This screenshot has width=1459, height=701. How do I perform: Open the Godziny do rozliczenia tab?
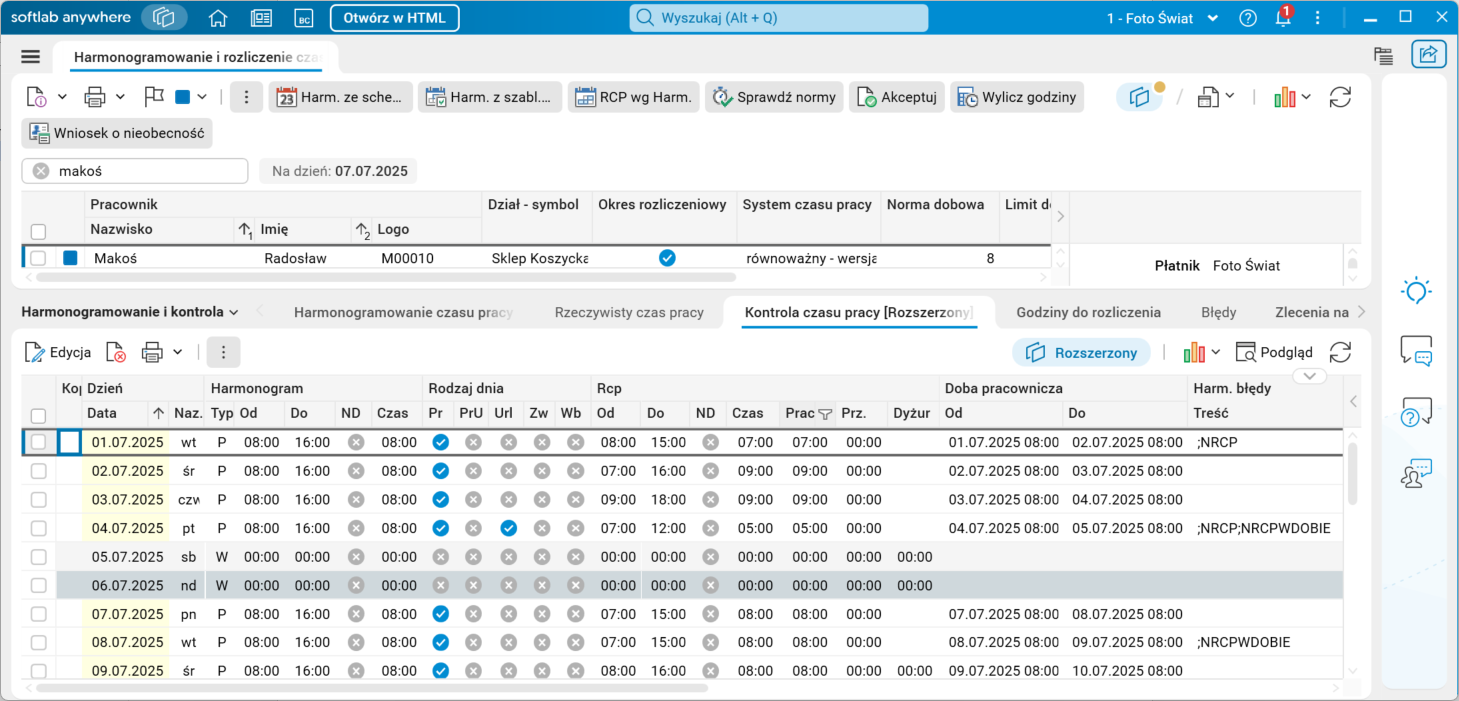coord(1088,312)
